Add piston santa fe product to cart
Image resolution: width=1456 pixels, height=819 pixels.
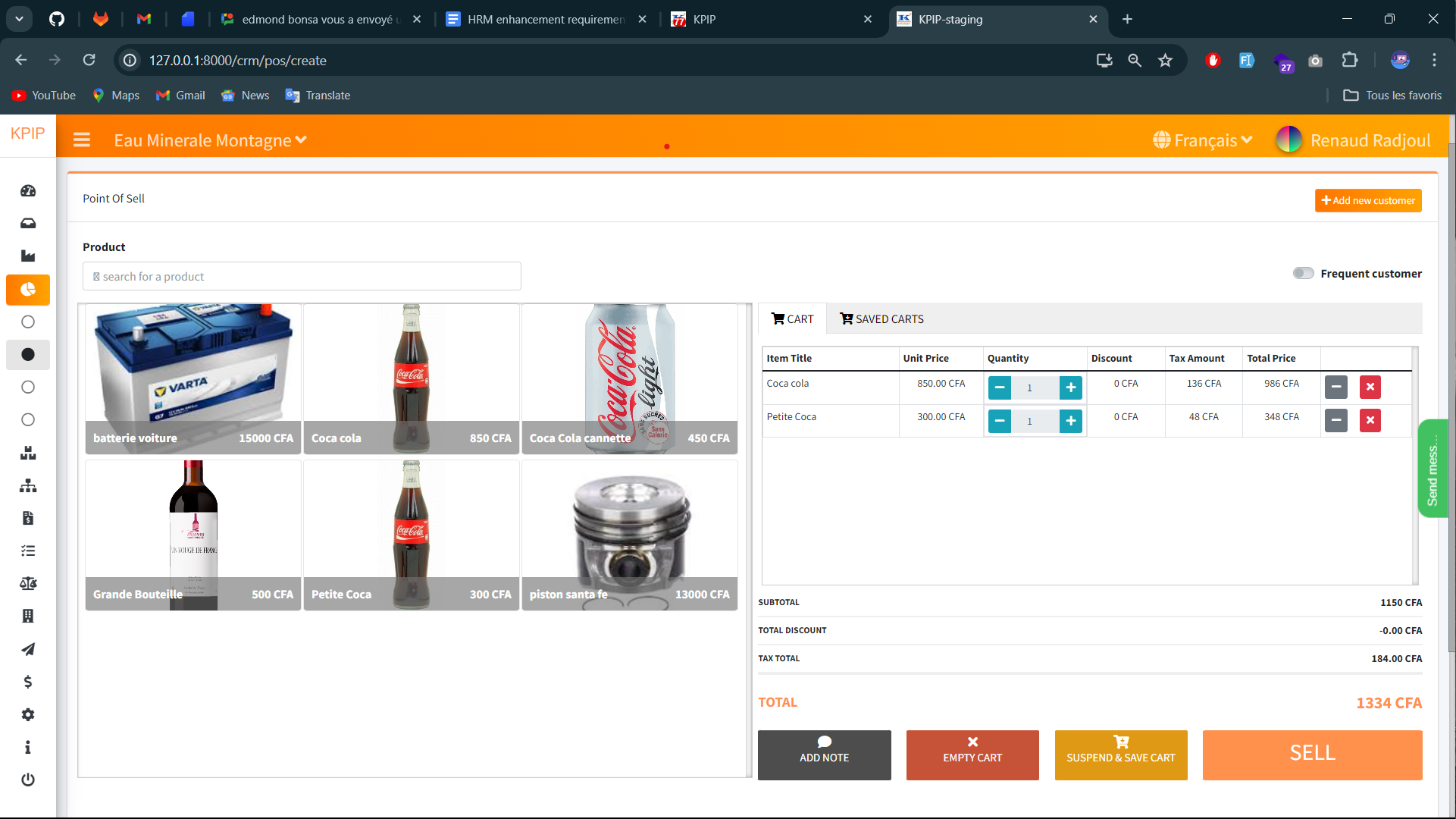630,535
